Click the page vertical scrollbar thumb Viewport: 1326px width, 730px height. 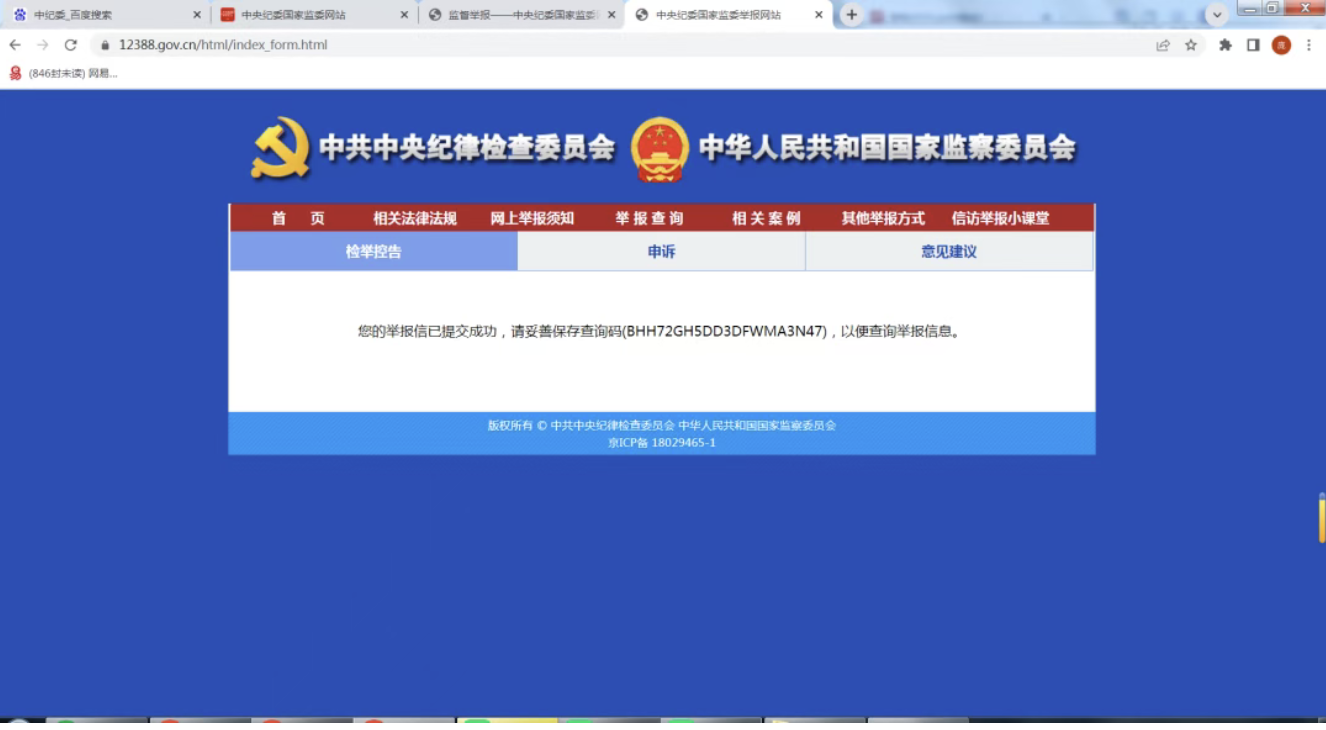tap(1321, 520)
